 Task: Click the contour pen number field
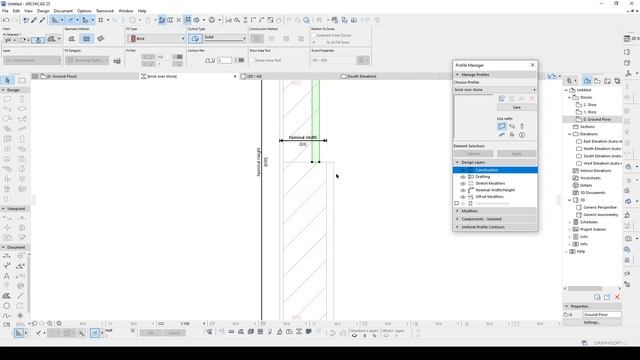pyautogui.click(x=224, y=60)
